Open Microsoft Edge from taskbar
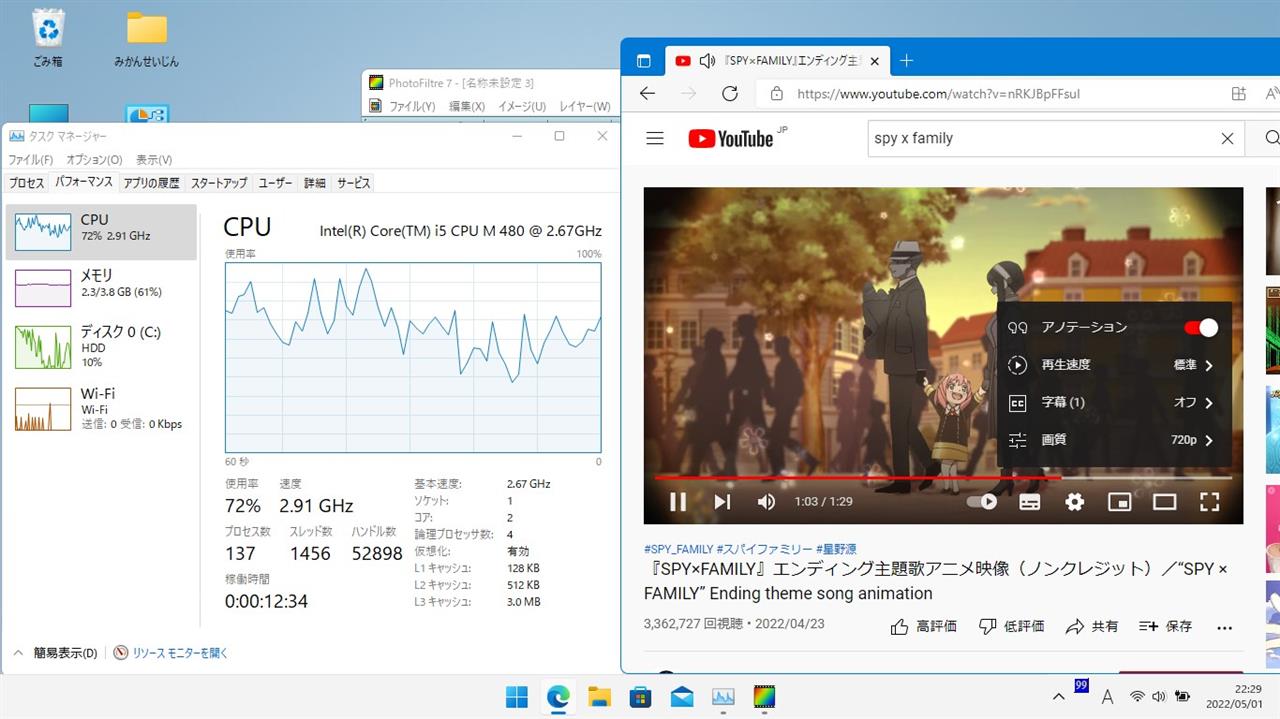Viewport: 1280px width, 719px height. 558,696
